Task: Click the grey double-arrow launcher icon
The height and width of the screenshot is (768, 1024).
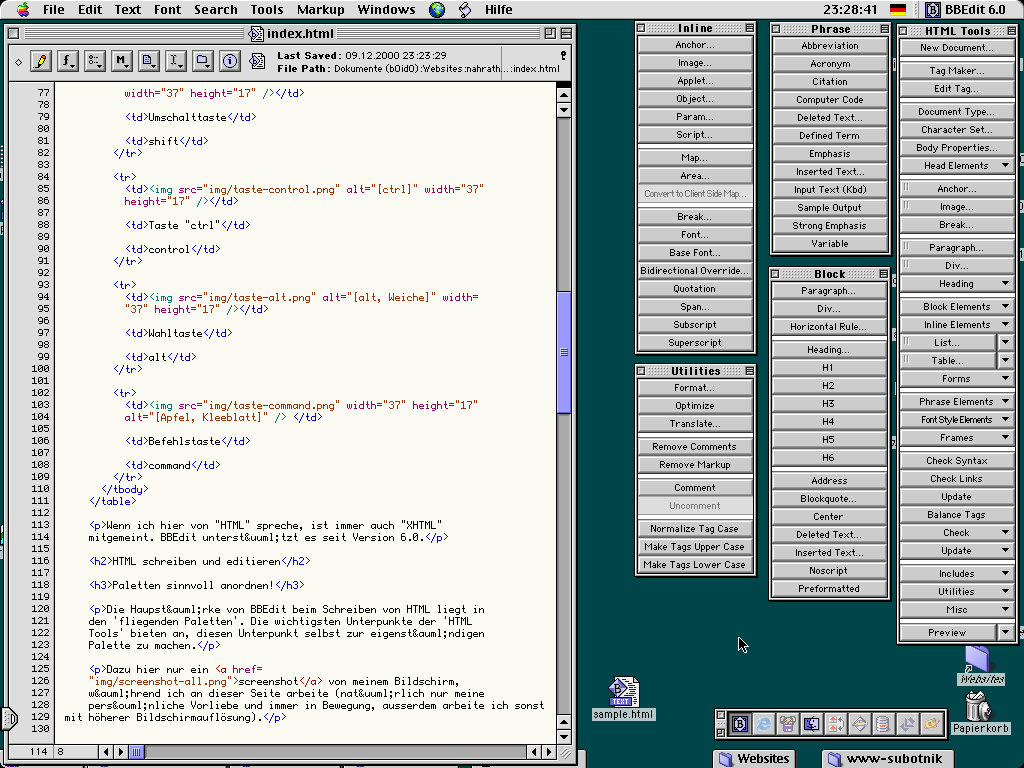Action: click(907, 724)
